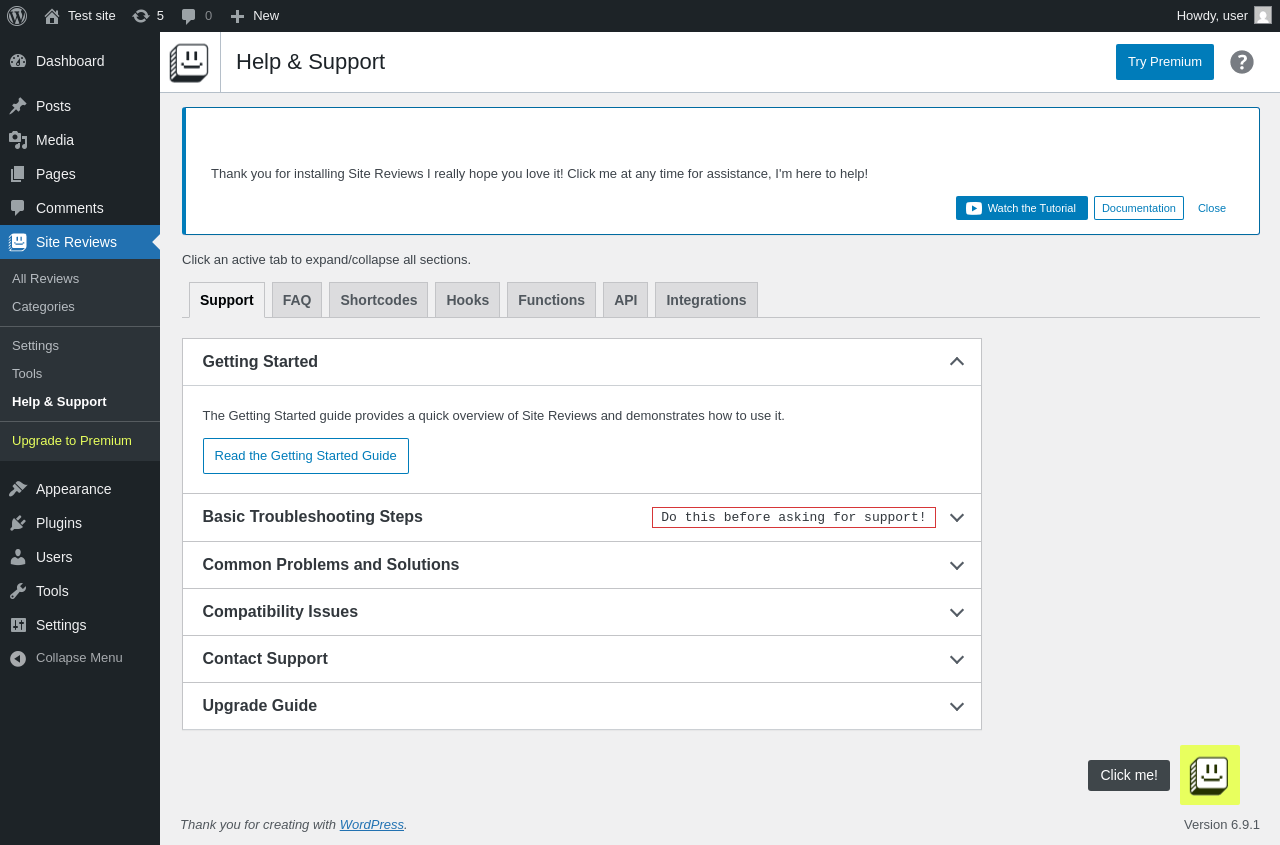This screenshot has height=845, width=1280.
Task: Click the WordPress logo in admin bar
Action: [17, 16]
